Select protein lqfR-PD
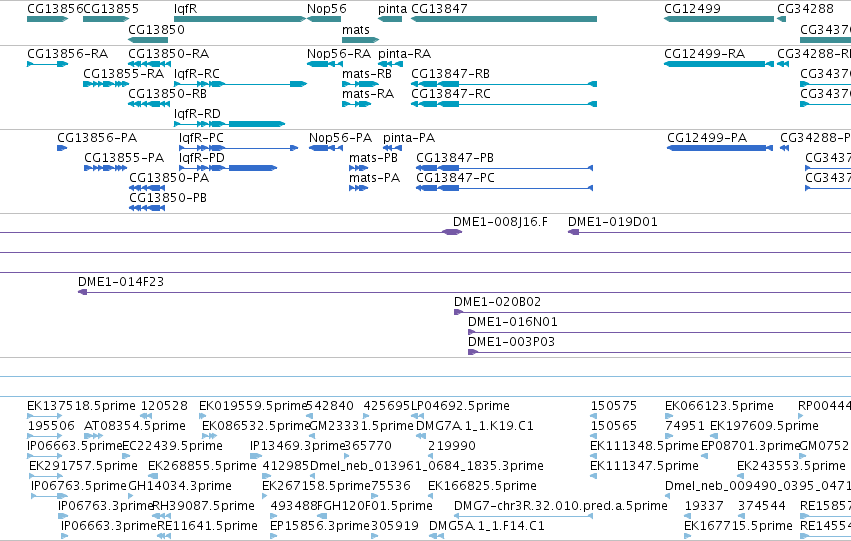 (x=228, y=168)
